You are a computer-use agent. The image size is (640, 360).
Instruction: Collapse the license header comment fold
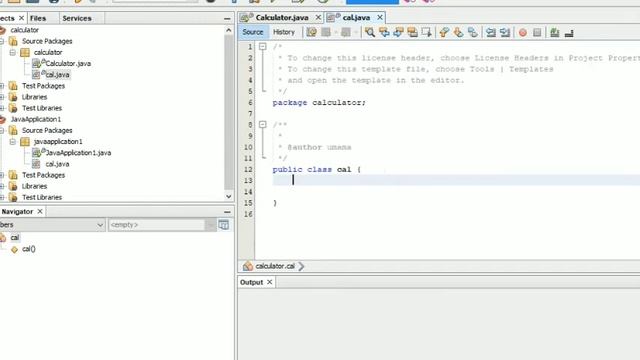262,47
